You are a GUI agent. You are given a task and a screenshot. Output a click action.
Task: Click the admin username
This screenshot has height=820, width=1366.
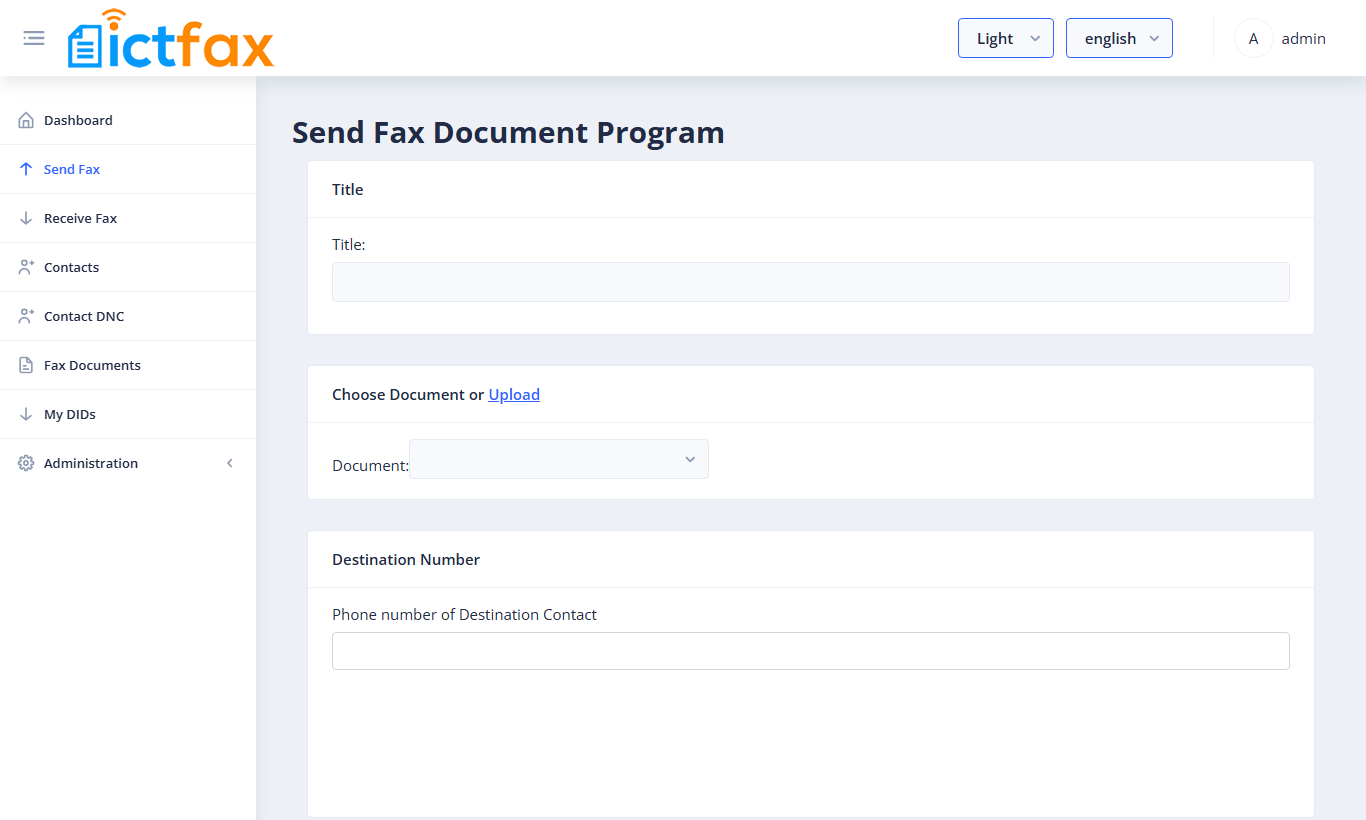pyautogui.click(x=1303, y=38)
